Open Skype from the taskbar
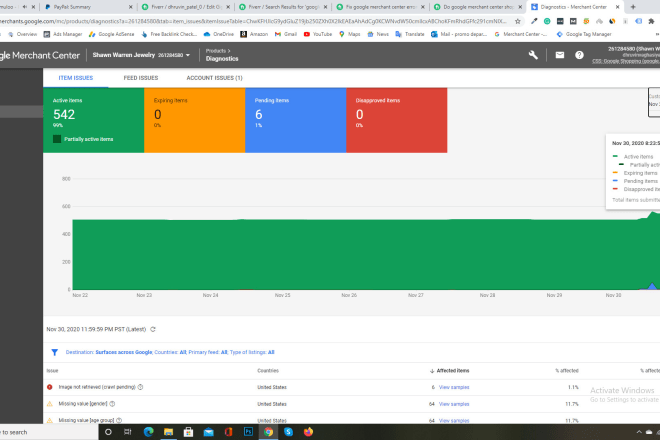The image size is (660, 440). pyautogui.click(x=288, y=432)
